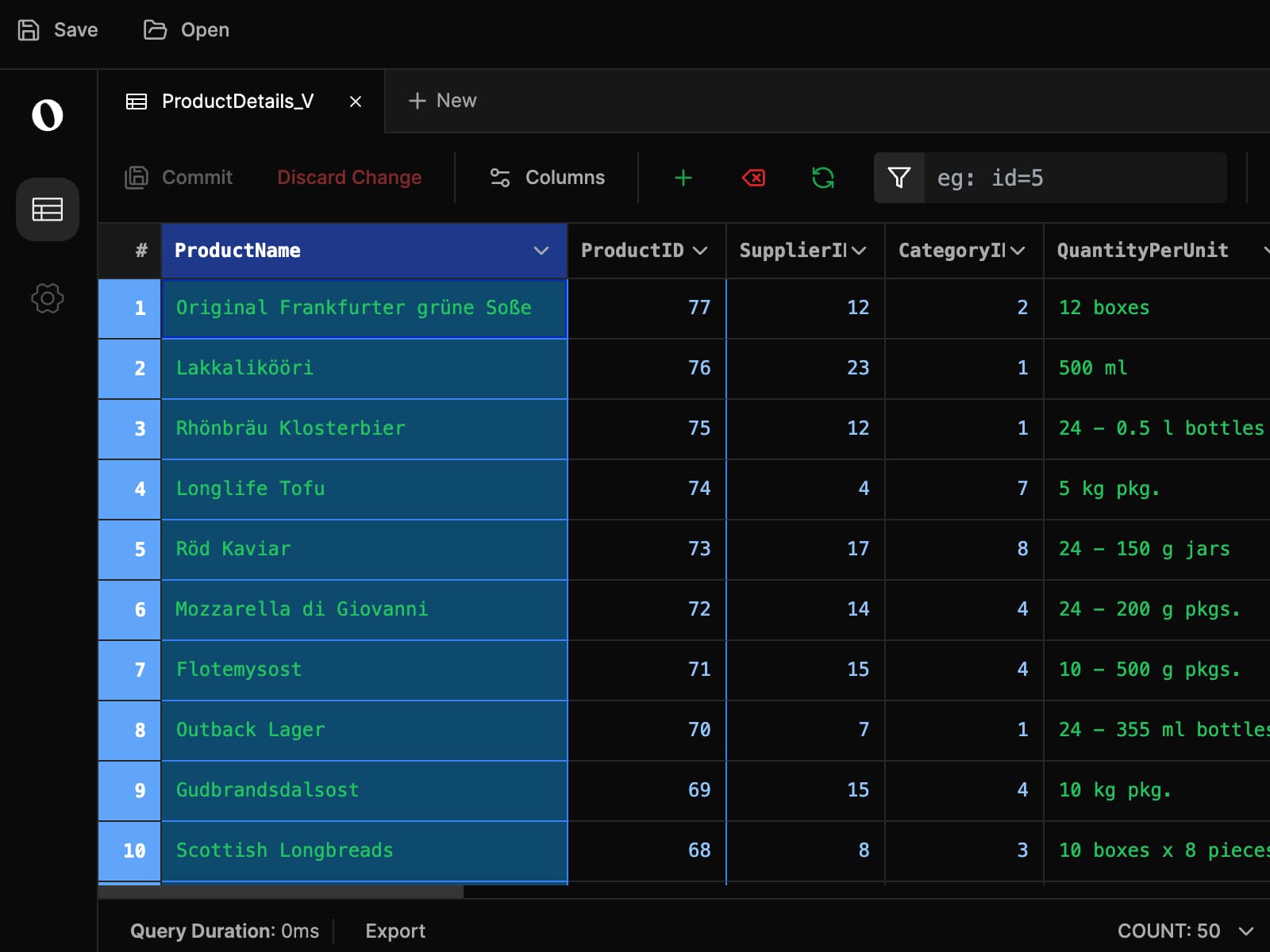
Task: Click the green add row plus icon
Action: [x=683, y=178]
